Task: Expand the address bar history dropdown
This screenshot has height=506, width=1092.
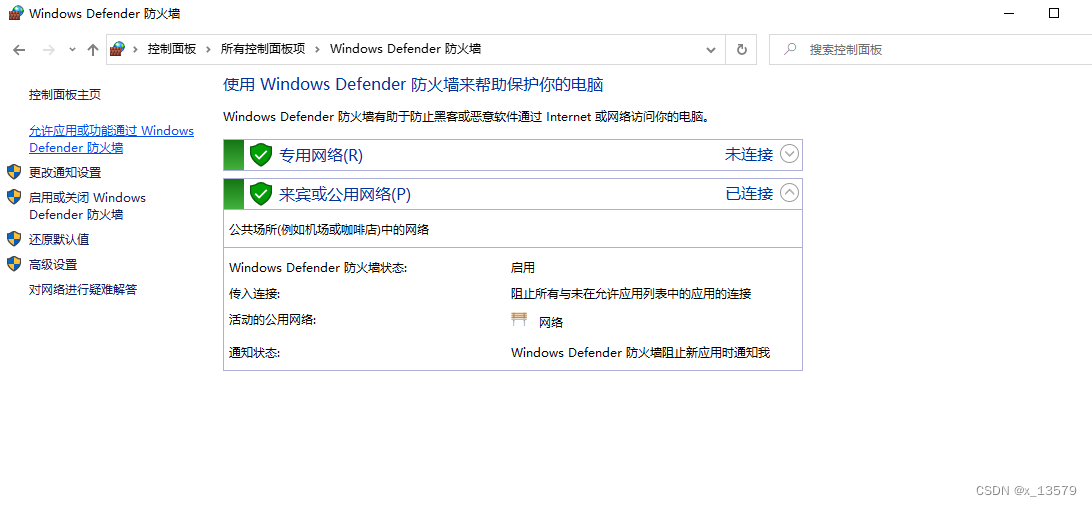Action: coord(710,50)
